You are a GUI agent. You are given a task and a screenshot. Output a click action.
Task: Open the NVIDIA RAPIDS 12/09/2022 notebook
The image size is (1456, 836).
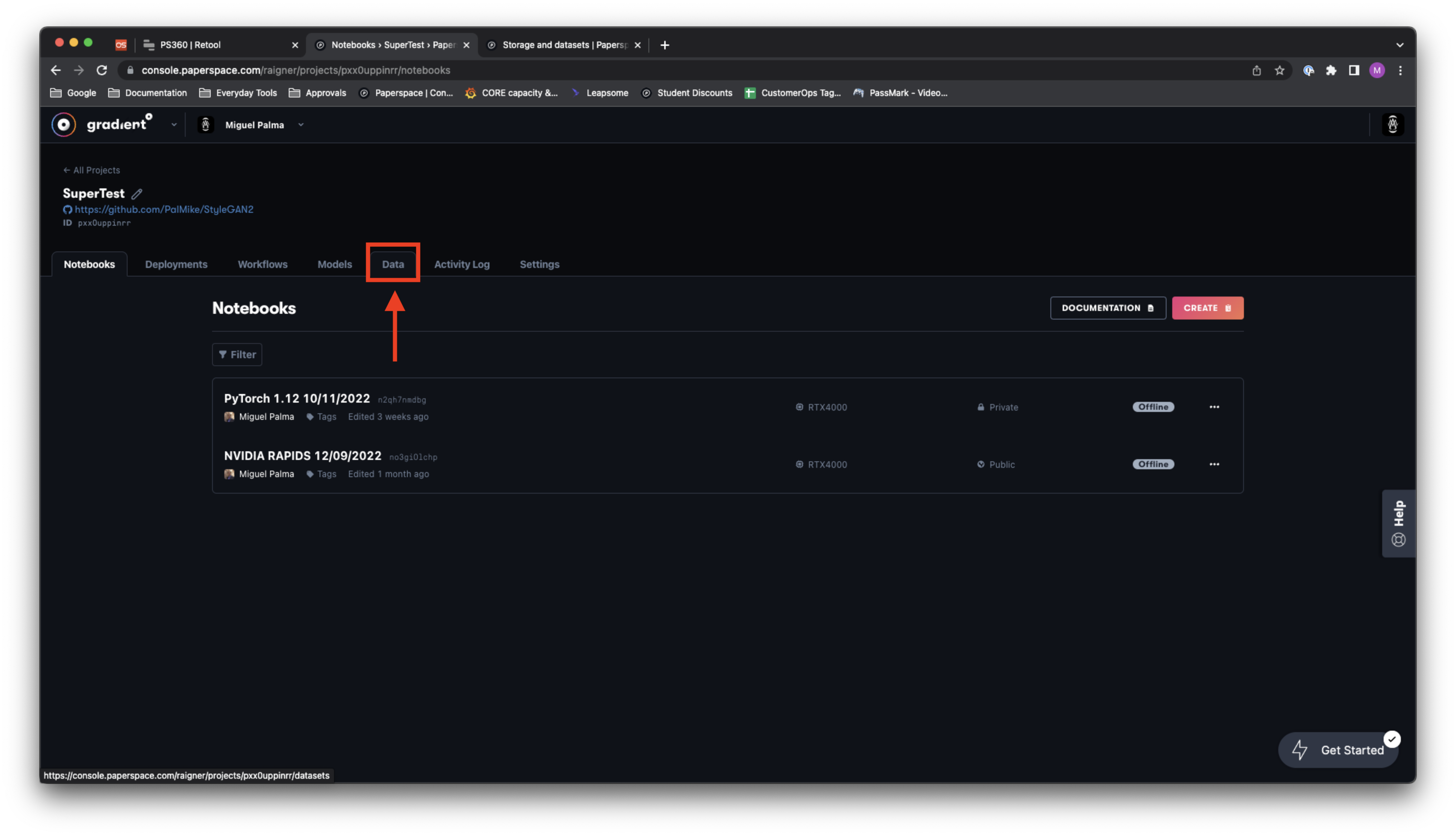[x=303, y=456]
